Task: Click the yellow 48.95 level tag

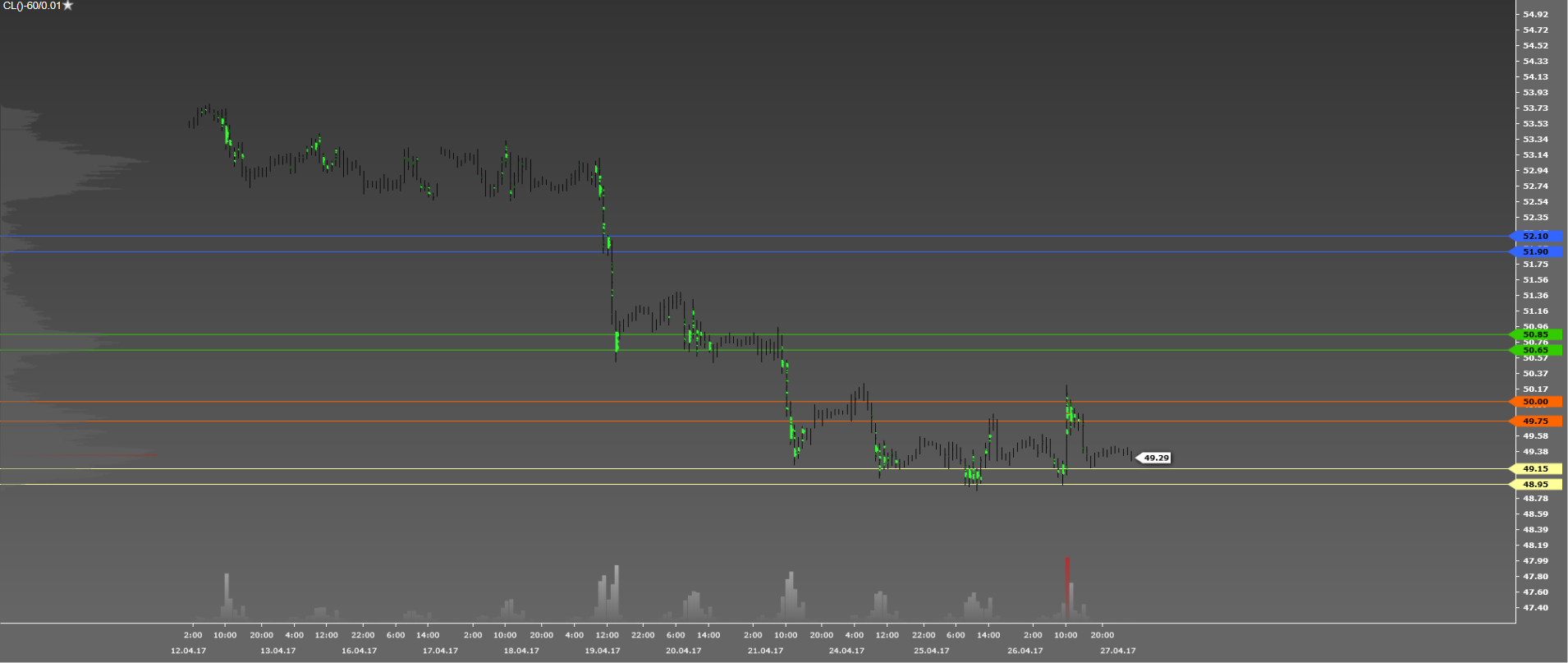Action: tap(1536, 485)
